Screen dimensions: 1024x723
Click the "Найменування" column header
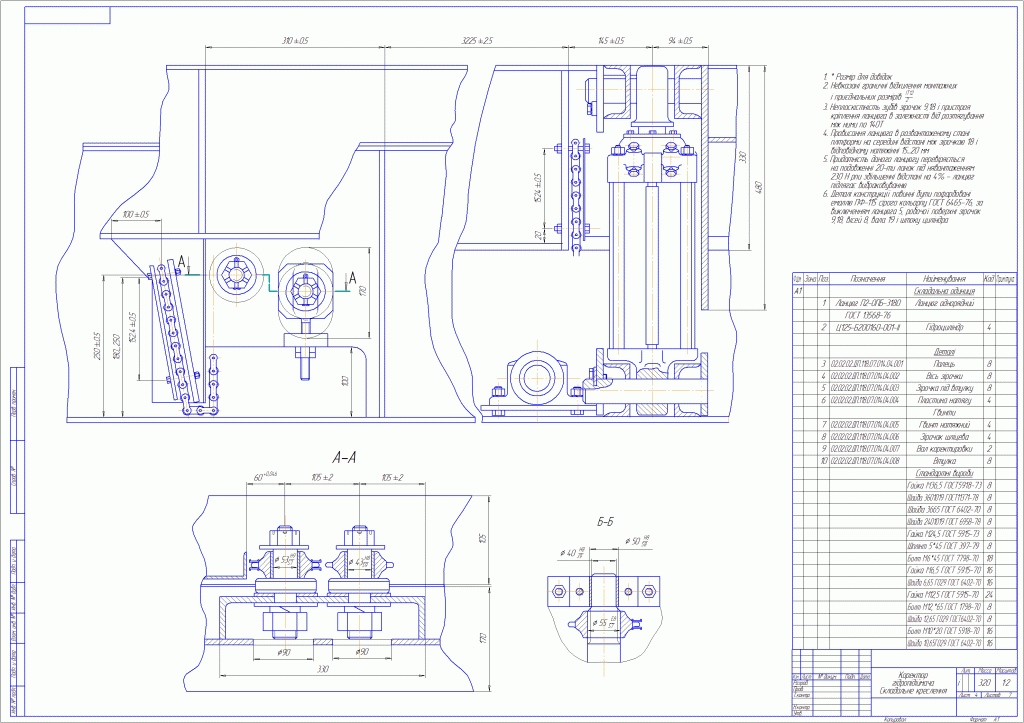[x=944, y=279]
